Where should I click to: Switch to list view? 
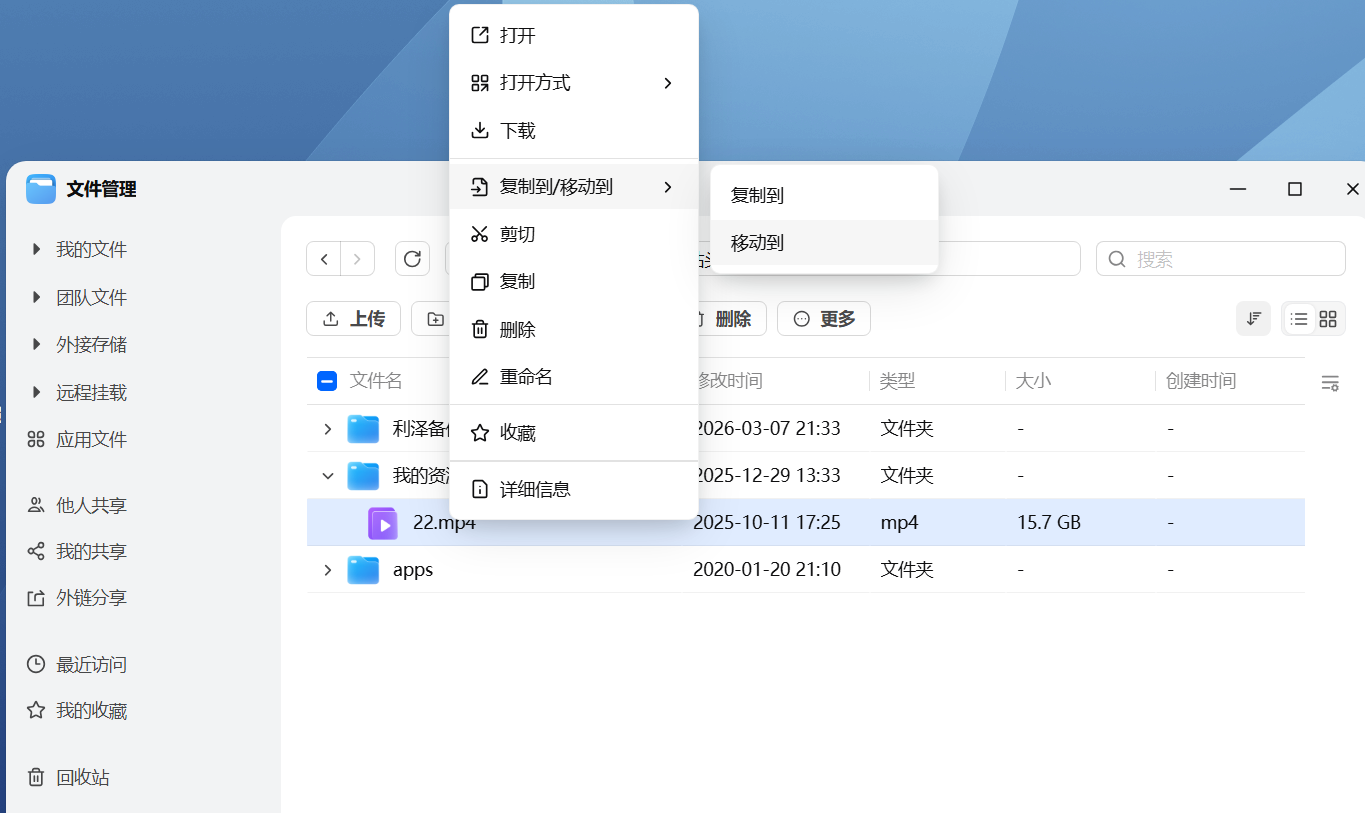(x=1299, y=319)
